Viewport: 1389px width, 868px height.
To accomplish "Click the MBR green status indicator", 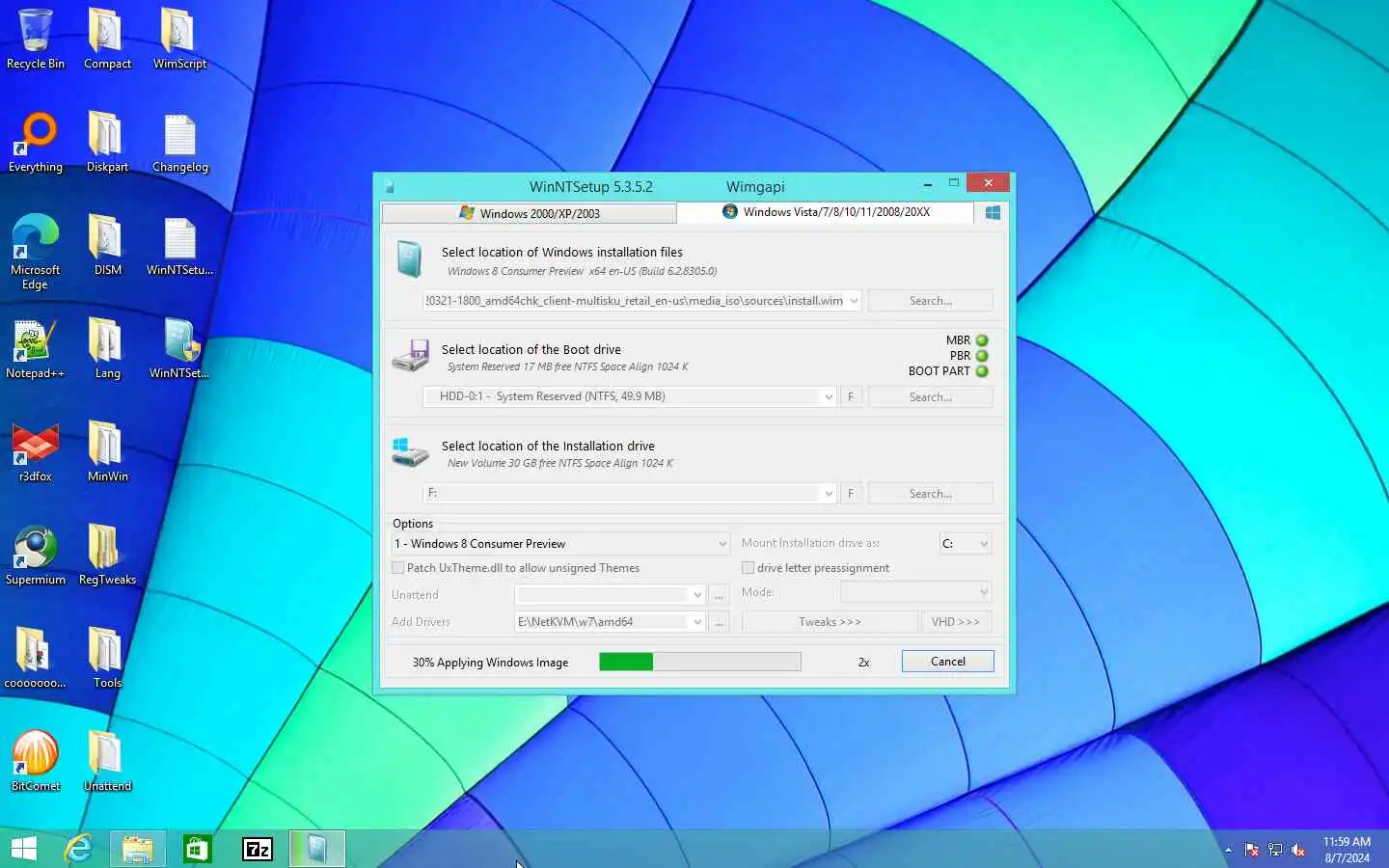I will coord(982,340).
